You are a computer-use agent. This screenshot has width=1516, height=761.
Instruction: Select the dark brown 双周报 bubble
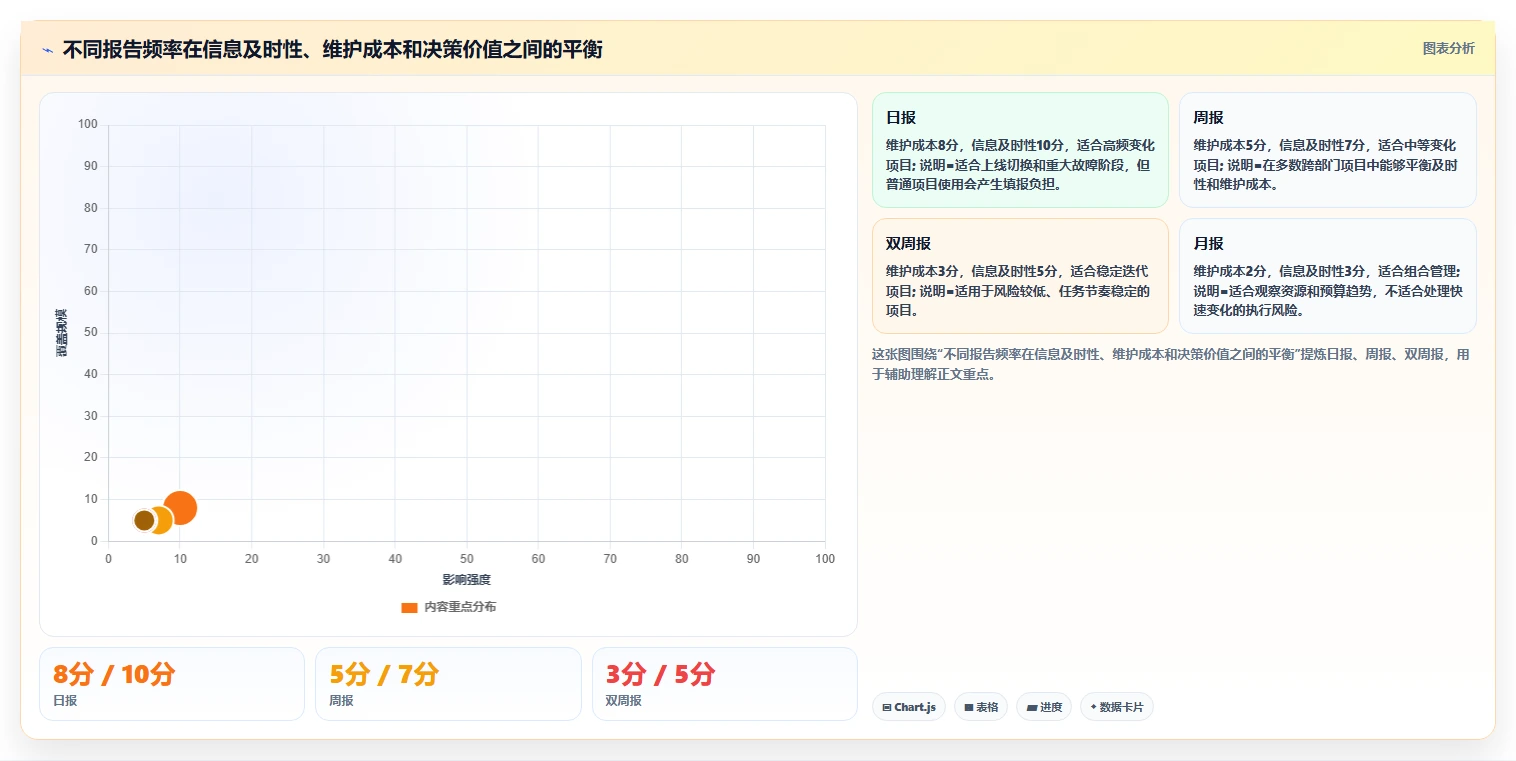click(144, 520)
